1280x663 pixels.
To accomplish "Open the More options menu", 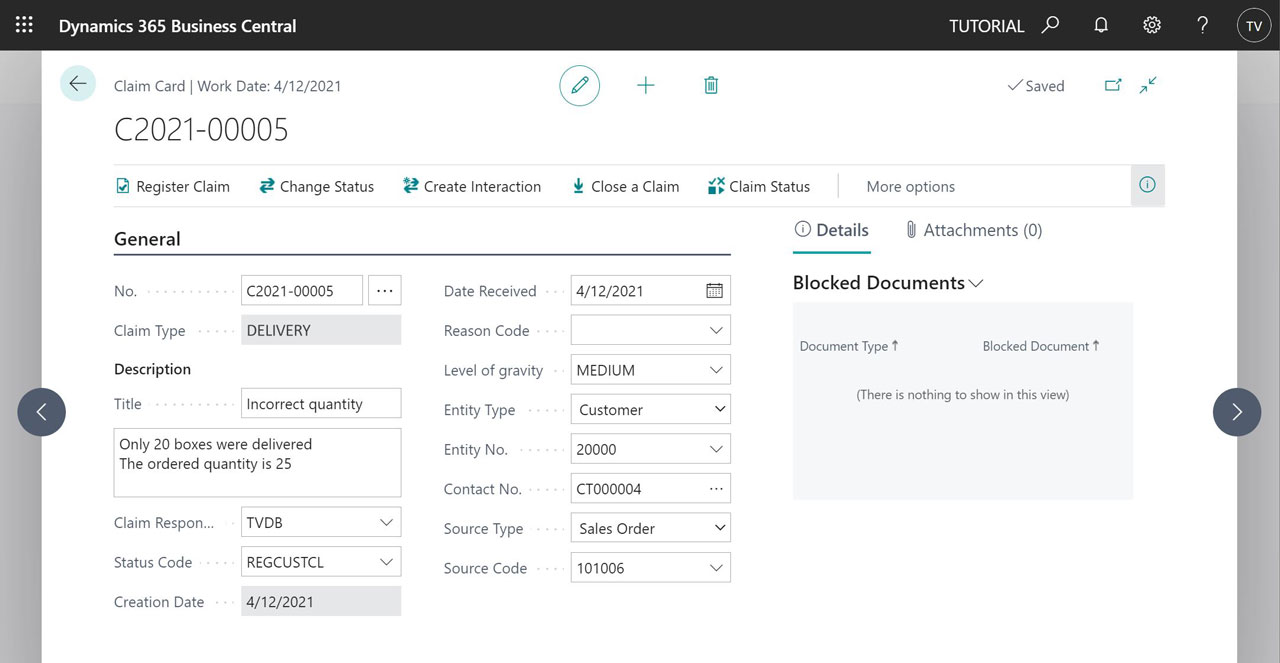I will [910, 186].
